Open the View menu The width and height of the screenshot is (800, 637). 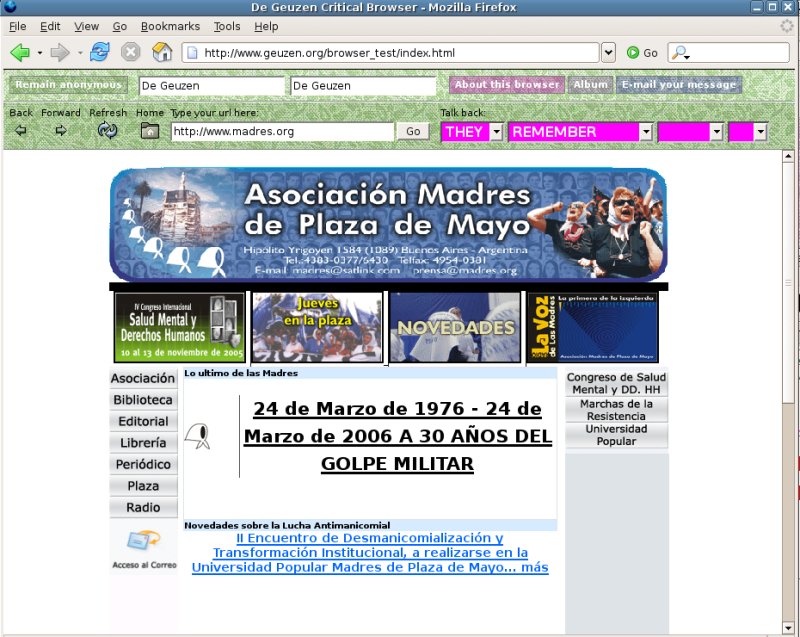[86, 26]
